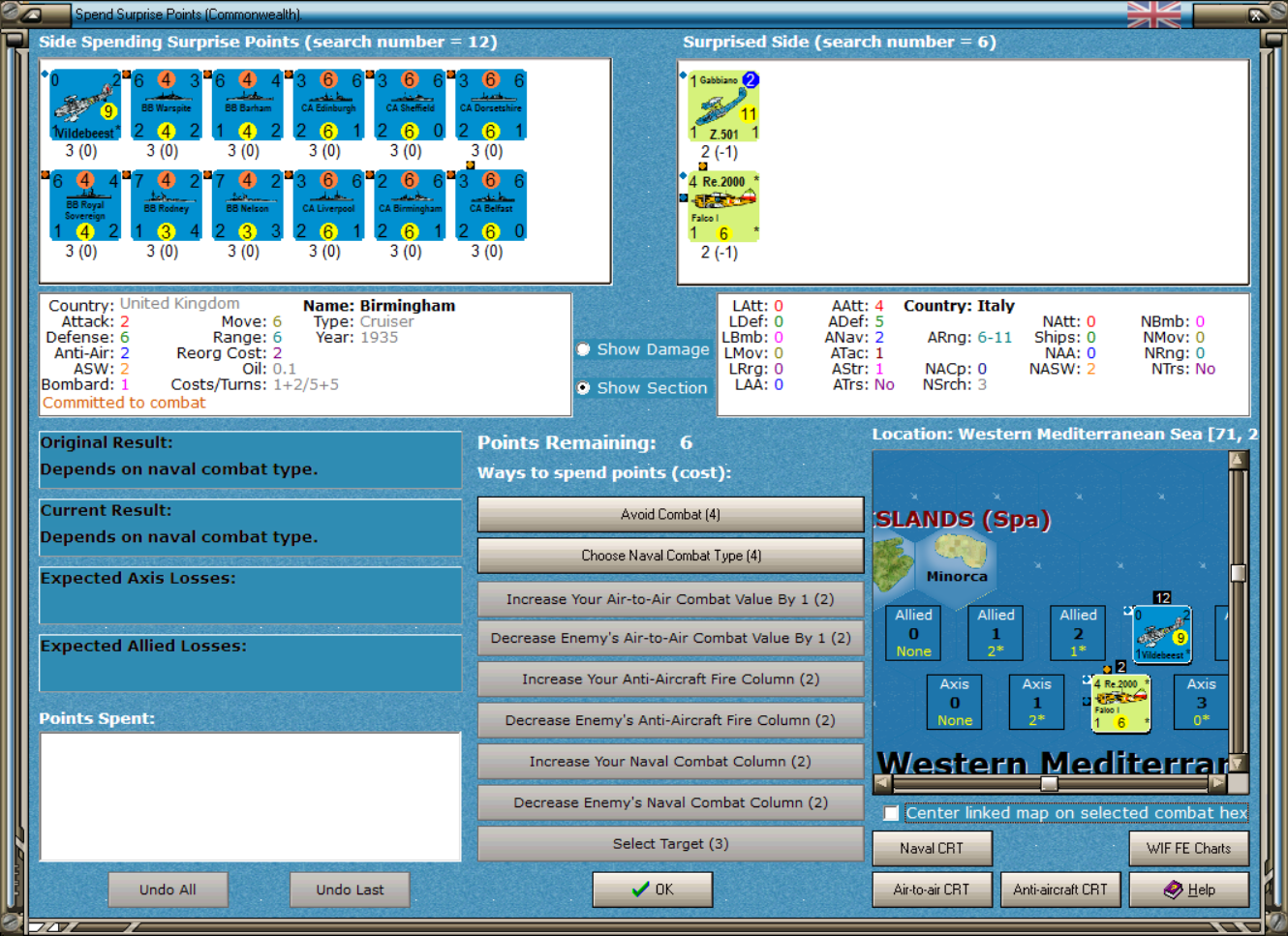Select the CA Sheffield ship counter
The image size is (1288, 936).
[411, 105]
